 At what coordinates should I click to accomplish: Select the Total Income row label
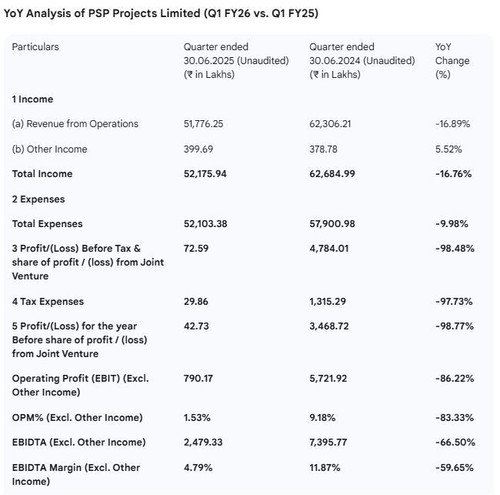click(42, 174)
